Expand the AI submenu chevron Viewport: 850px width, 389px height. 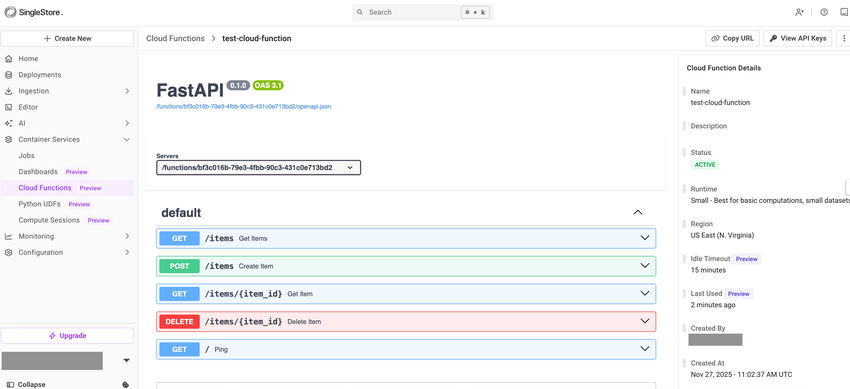click(127, 124)
